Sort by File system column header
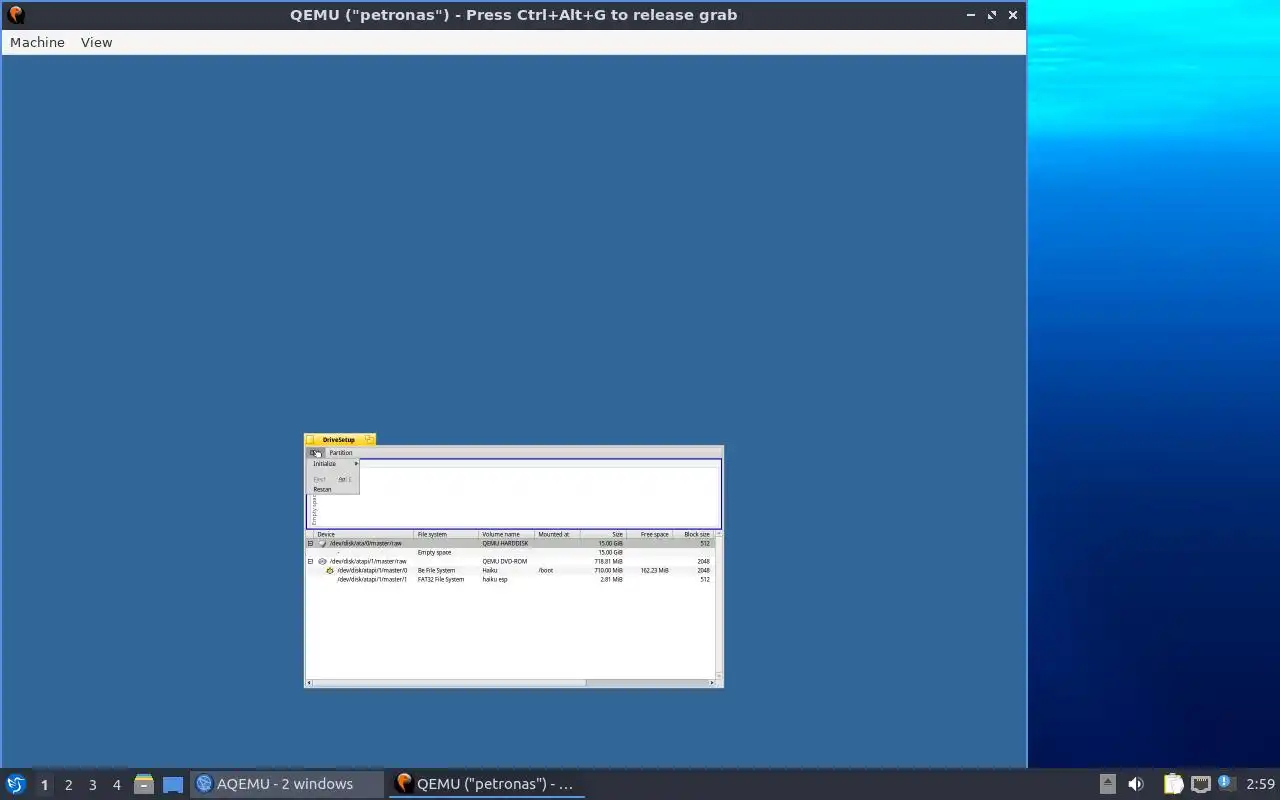This screenshot has width=1280, height=800. tap(446, 534)
